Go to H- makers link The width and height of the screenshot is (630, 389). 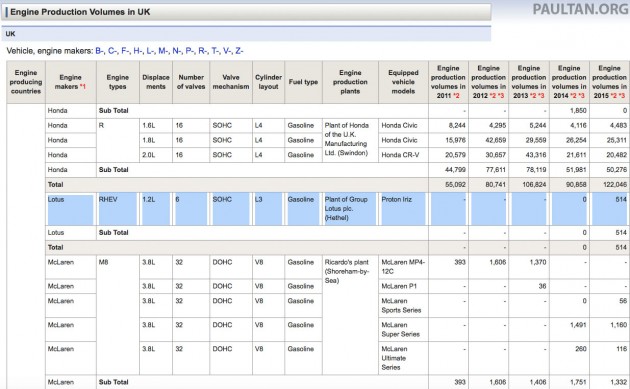138,51
